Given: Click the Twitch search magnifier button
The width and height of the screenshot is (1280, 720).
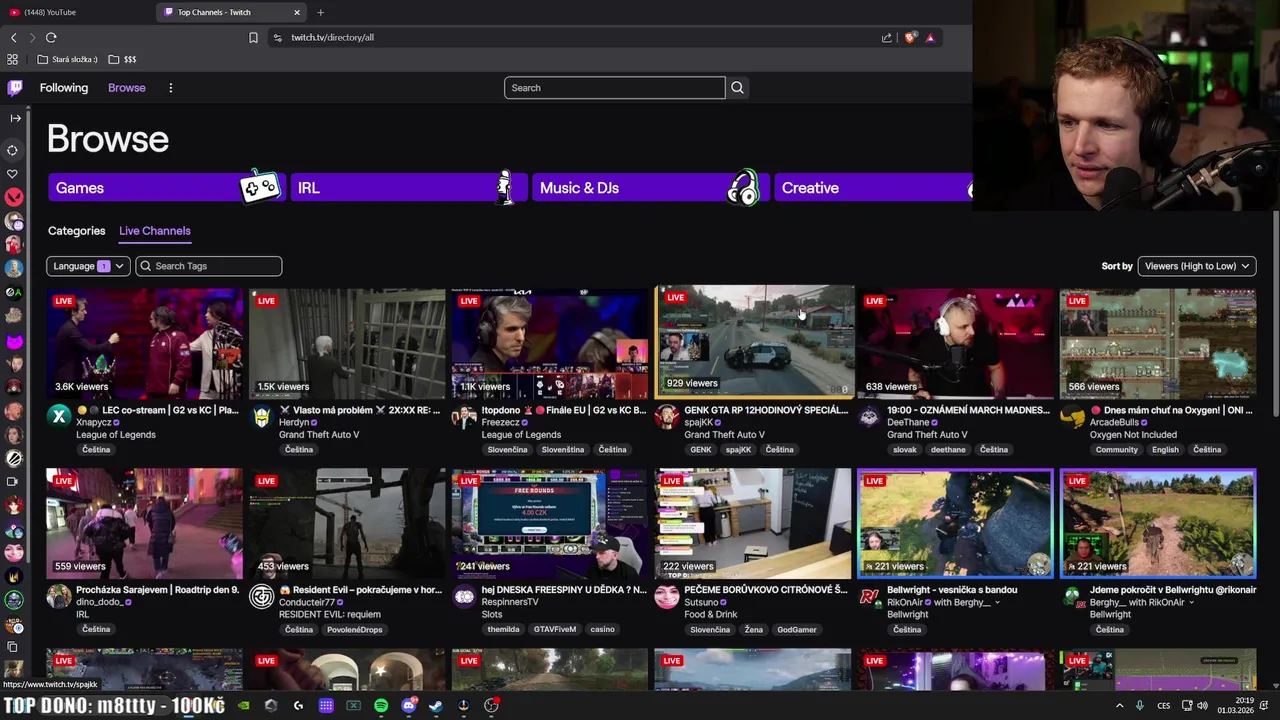Looking at the screenshot, I should [x=737, y=88].
